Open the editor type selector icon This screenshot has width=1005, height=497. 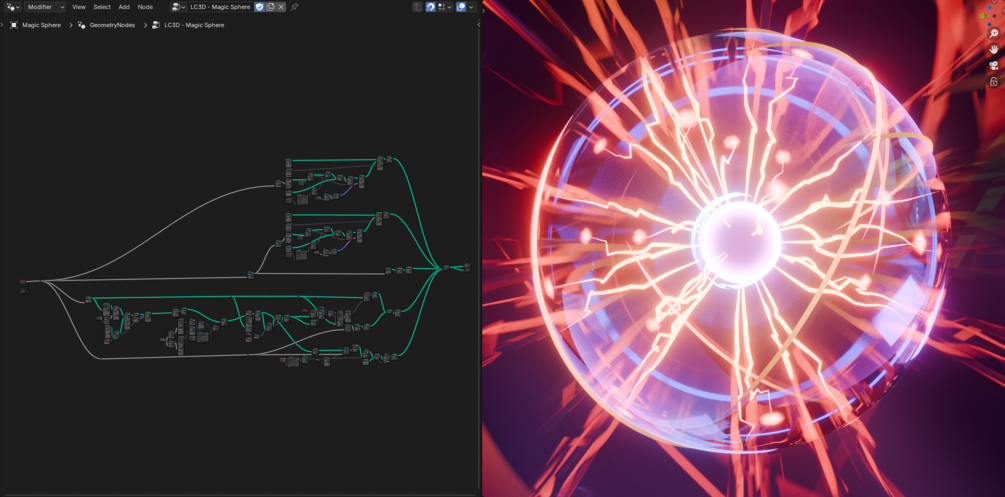click(x=12, y=7)
